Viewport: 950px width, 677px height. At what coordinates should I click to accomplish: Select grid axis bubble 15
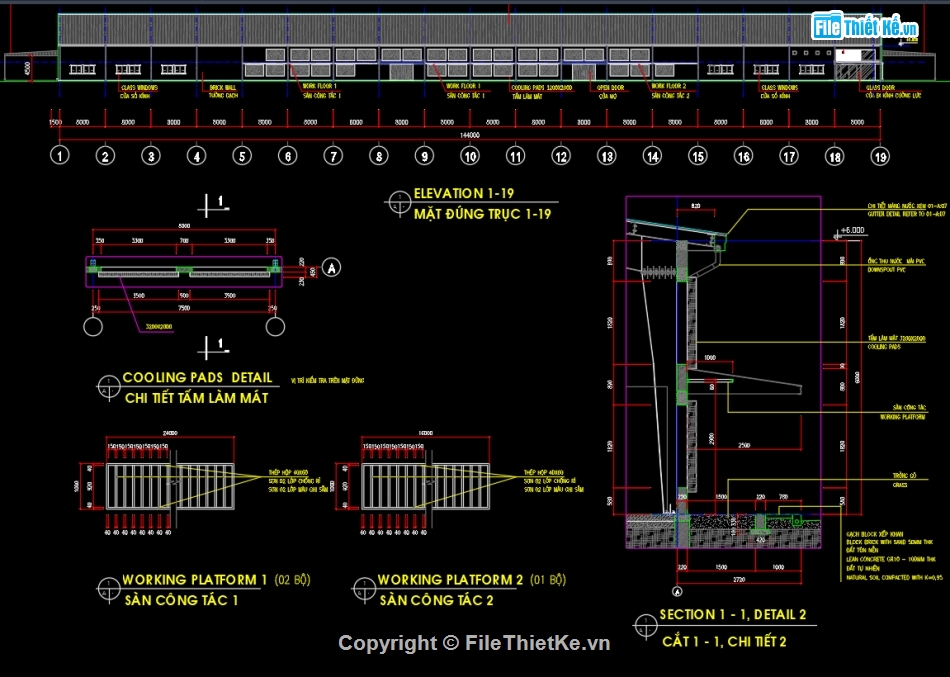tap(698, 156)
